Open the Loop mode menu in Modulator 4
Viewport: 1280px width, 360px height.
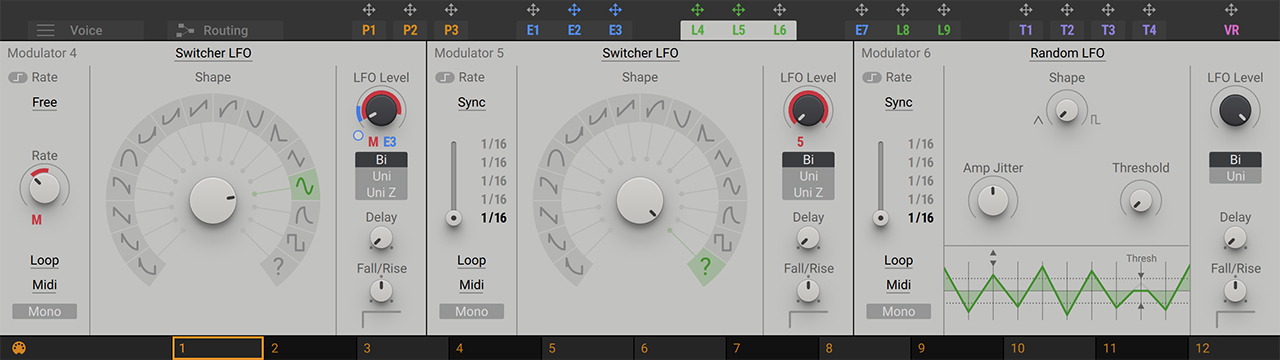tap(44, 260)
